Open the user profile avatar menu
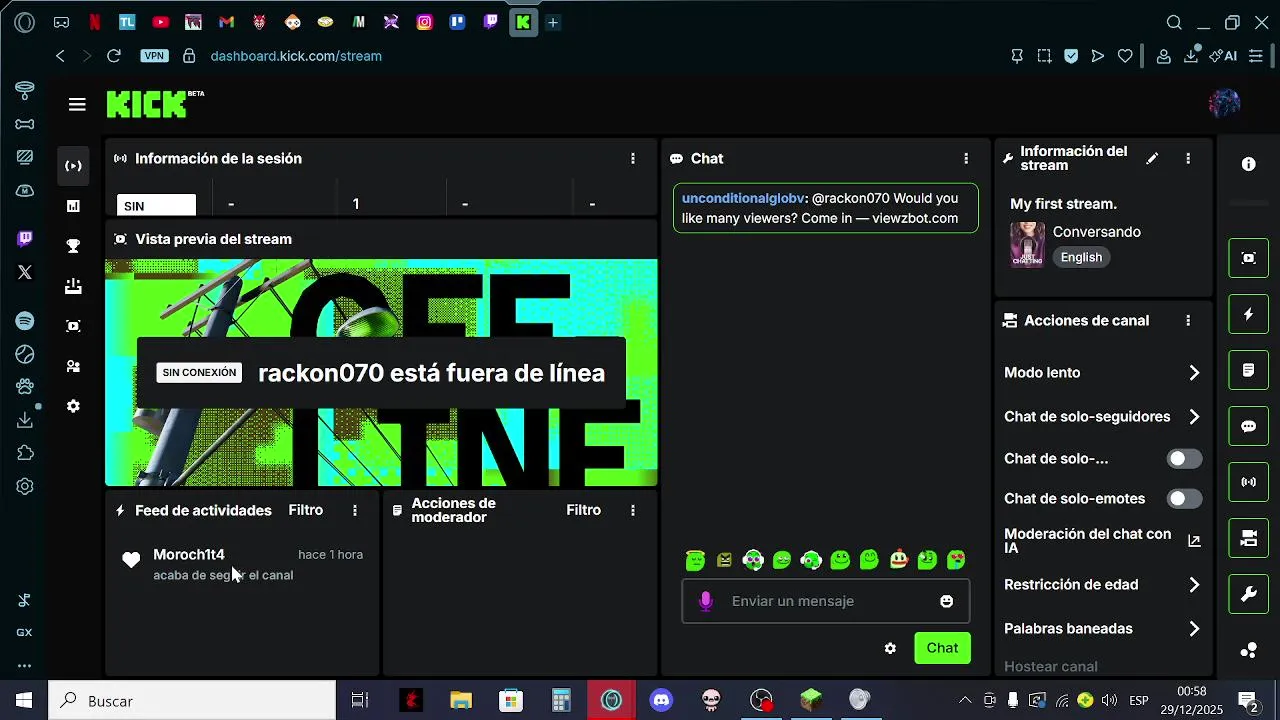This screenshot has width=1280, height=720. pyautogui.click(x=1224, y=103)
